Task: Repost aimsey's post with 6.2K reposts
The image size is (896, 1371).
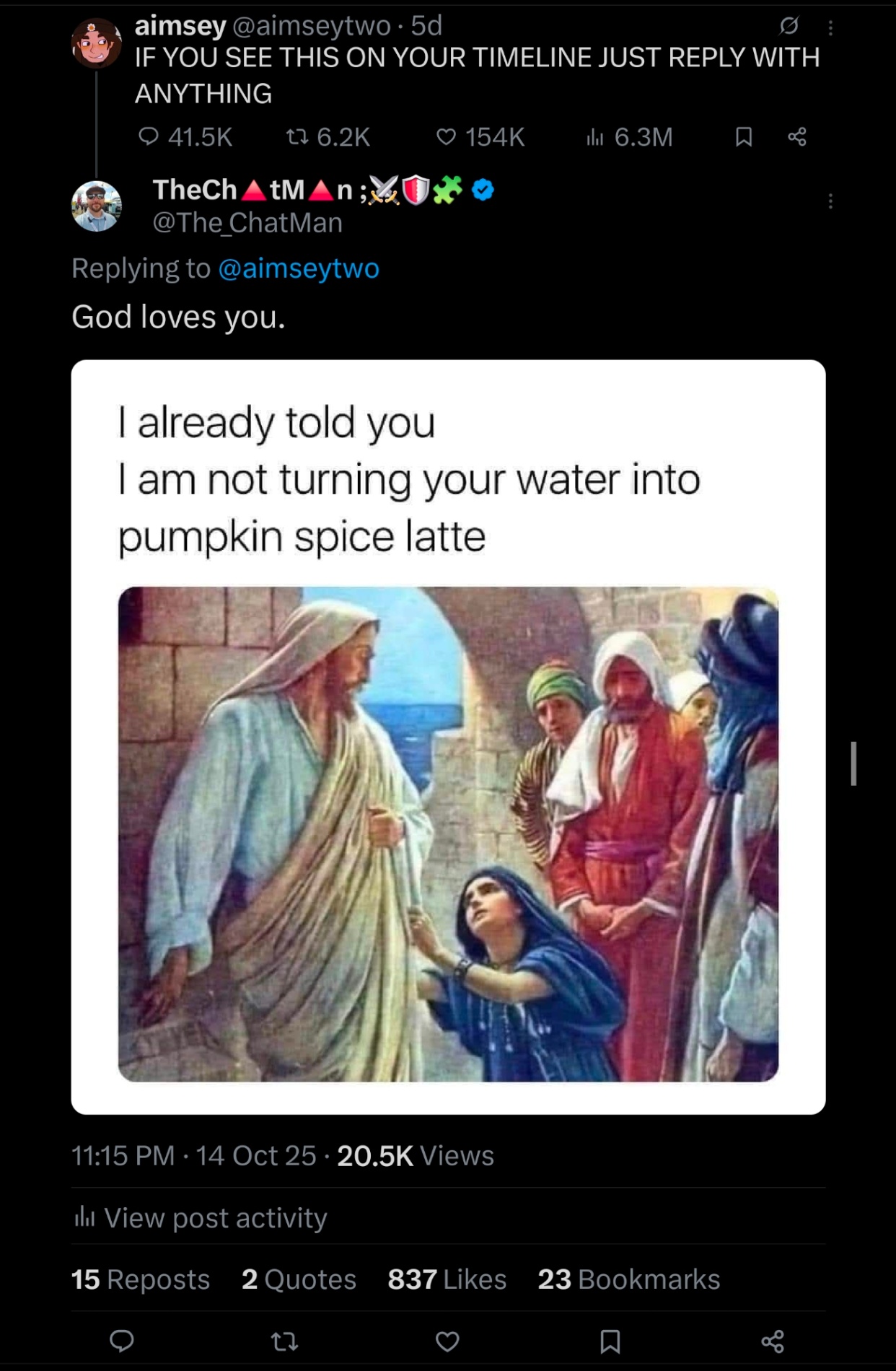Action: coord(297,137)
